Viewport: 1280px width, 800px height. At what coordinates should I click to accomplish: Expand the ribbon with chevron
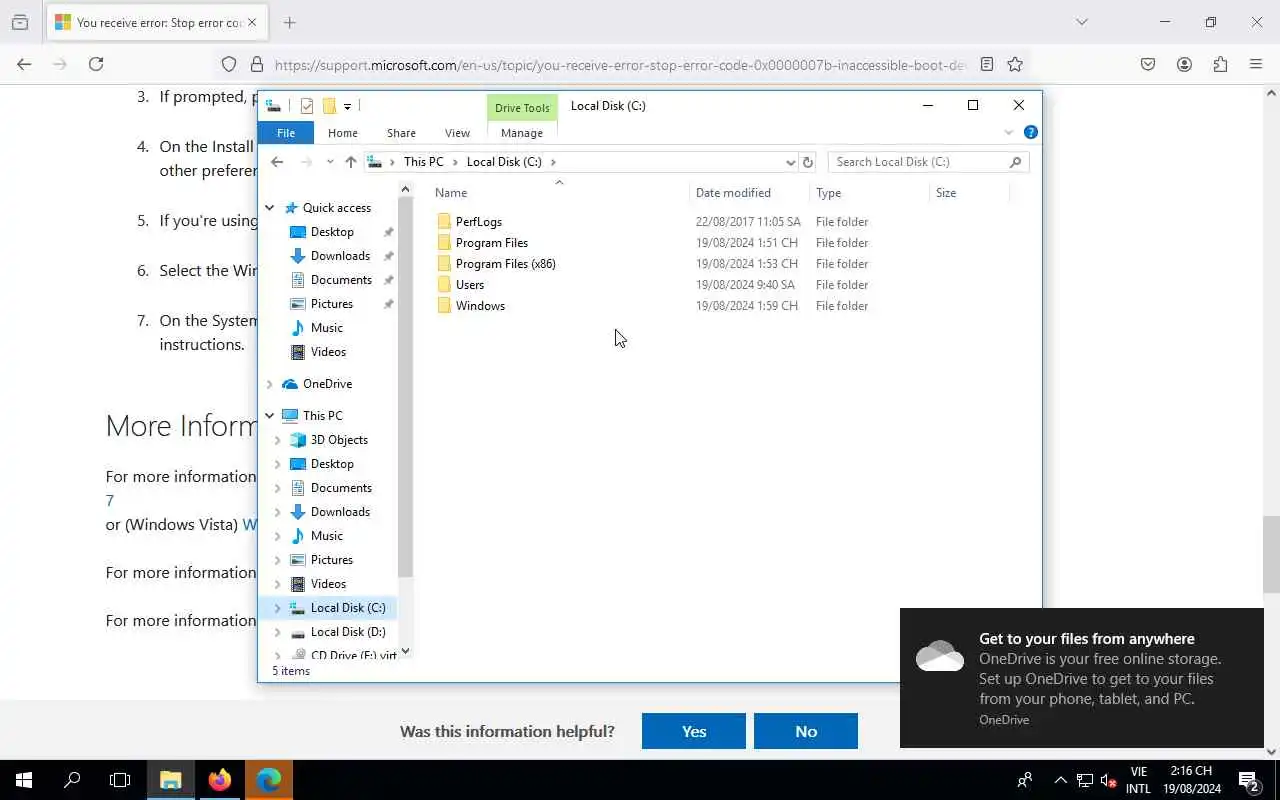click(1008, 132)
